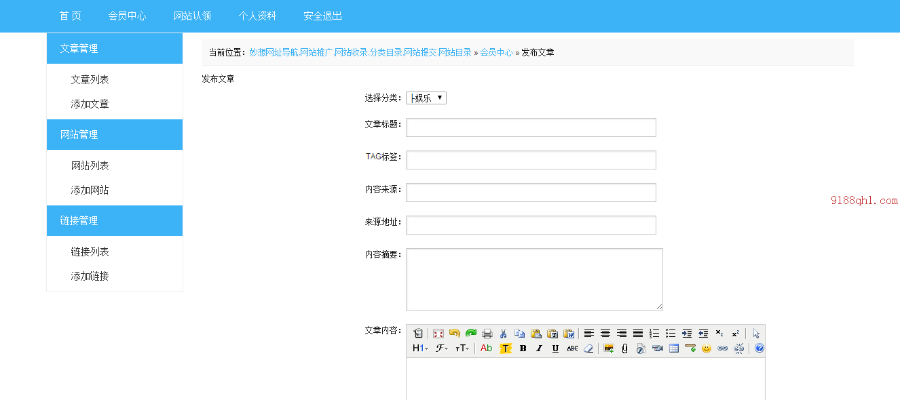The height and width of the screenshot is (400, 900).
Task: Open the yellow text background color picker
Action: tap(505, 348)
